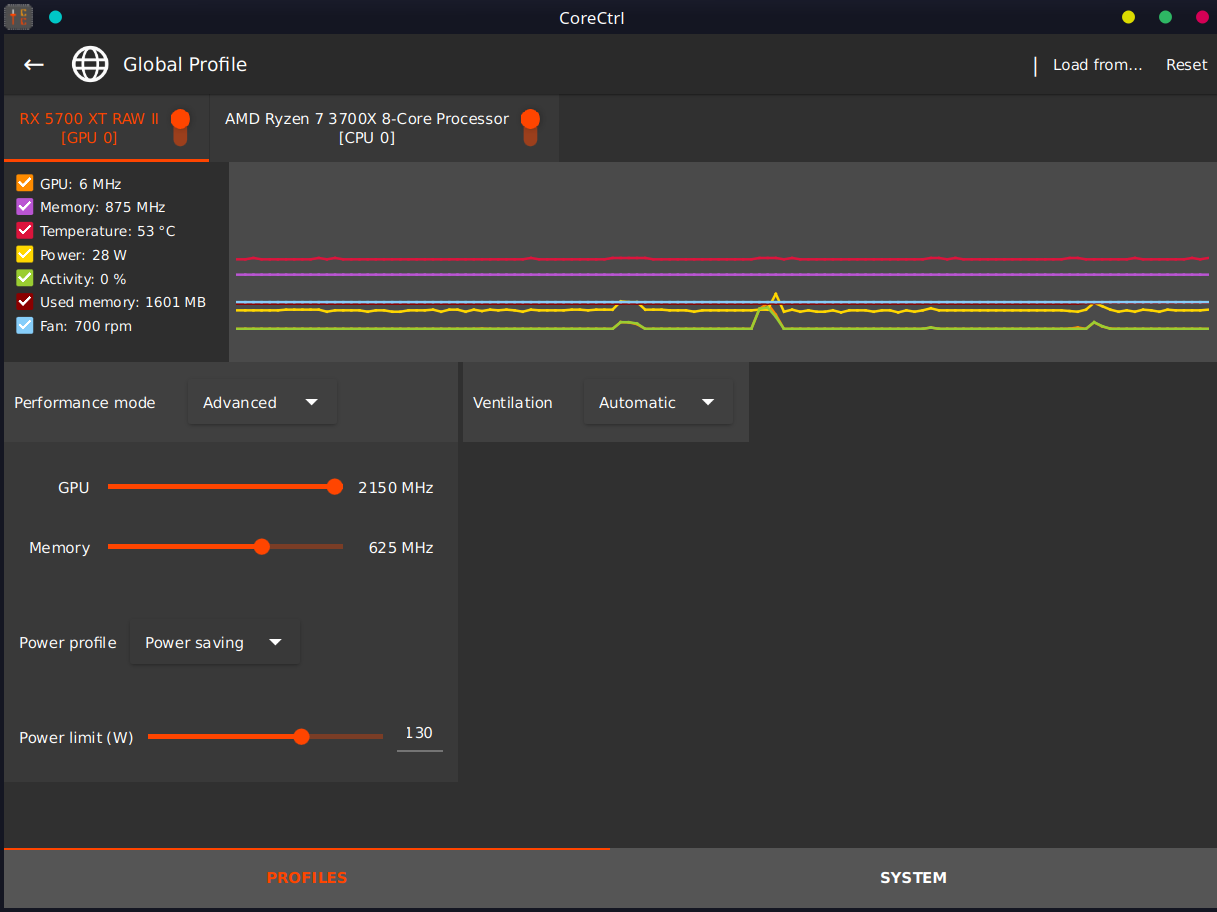
Task: Uncheck the Memory 875 MHz checkbox
Action: [25, 207]
